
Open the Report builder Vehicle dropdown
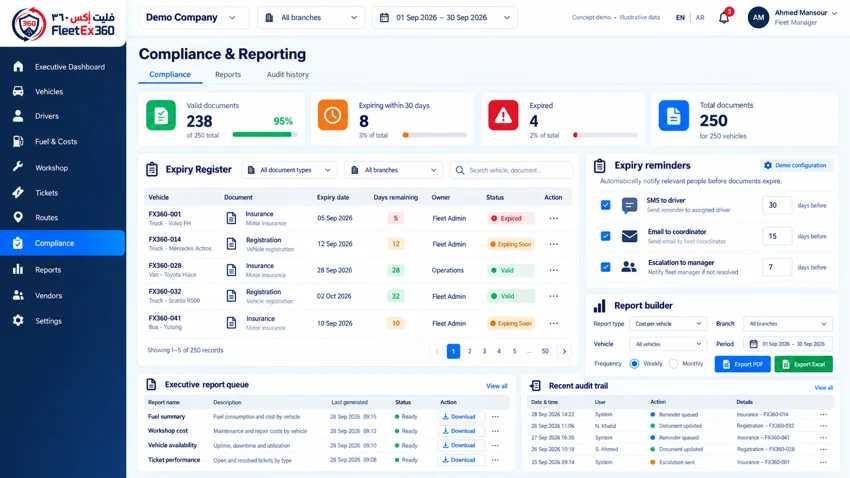(668, 344)
